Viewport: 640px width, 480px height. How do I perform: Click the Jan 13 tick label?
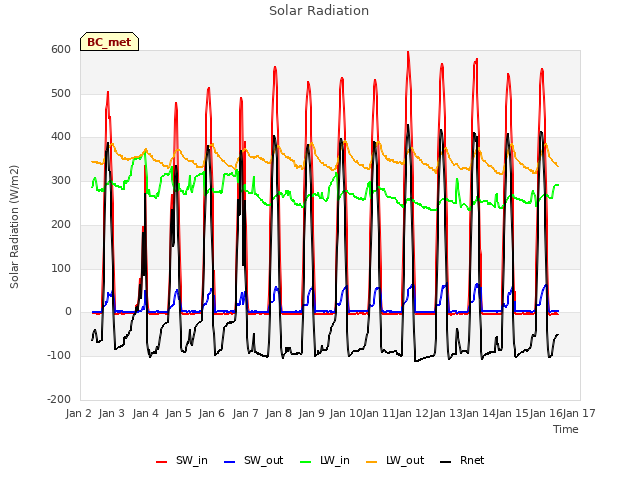[x=445, y=413]
